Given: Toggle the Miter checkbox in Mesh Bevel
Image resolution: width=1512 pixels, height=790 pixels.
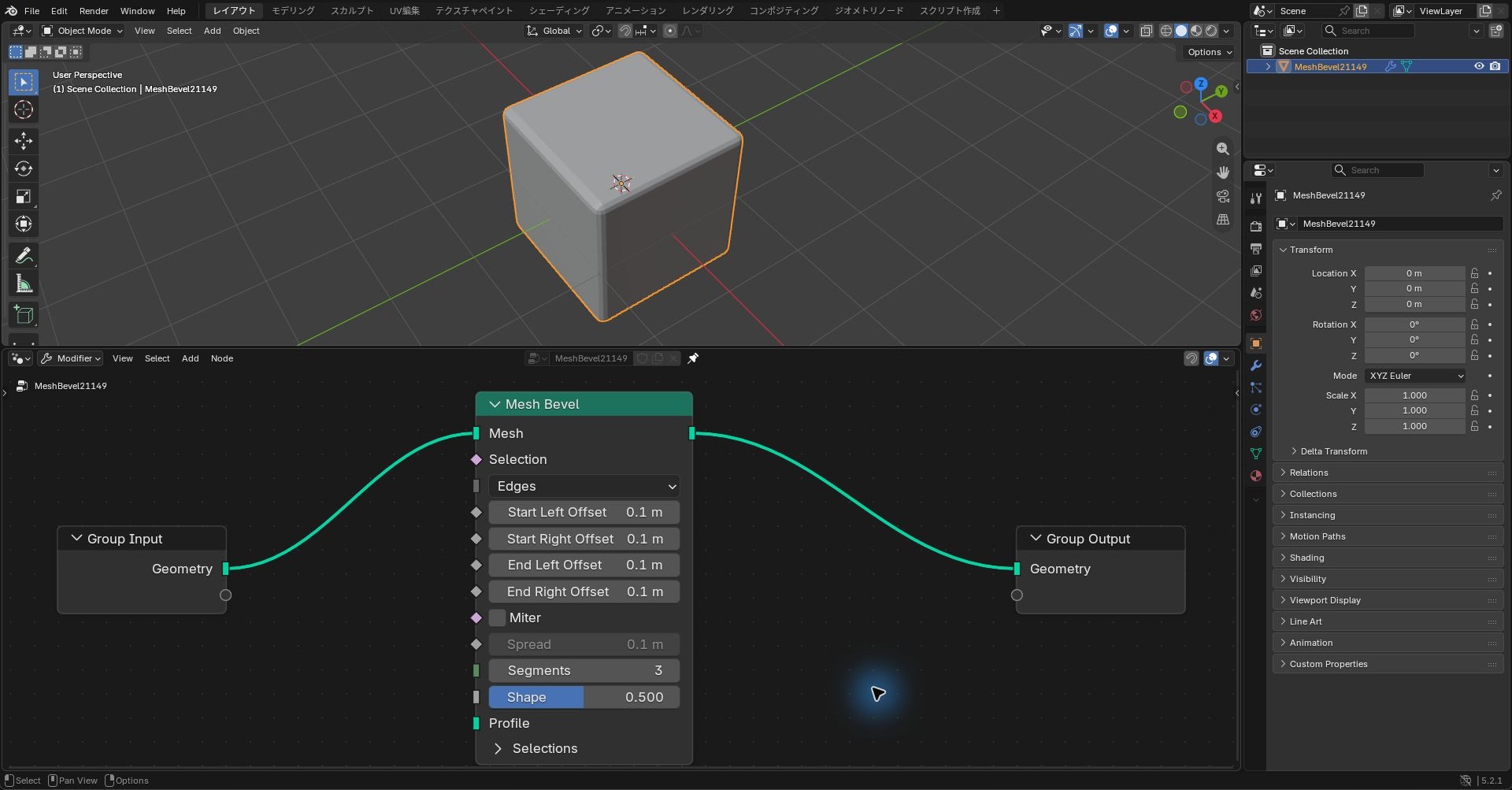Looking at the screenshot, I should [497, 618].
